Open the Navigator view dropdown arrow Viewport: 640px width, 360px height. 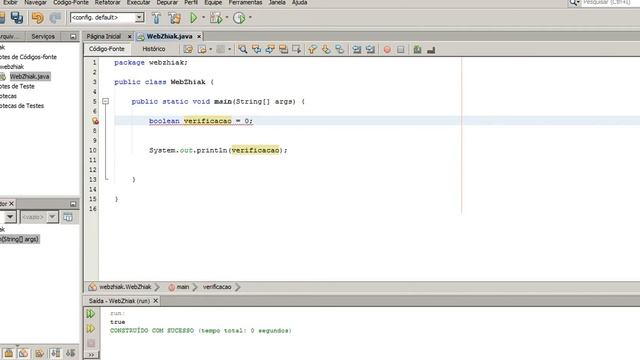(x=10, y=217)
